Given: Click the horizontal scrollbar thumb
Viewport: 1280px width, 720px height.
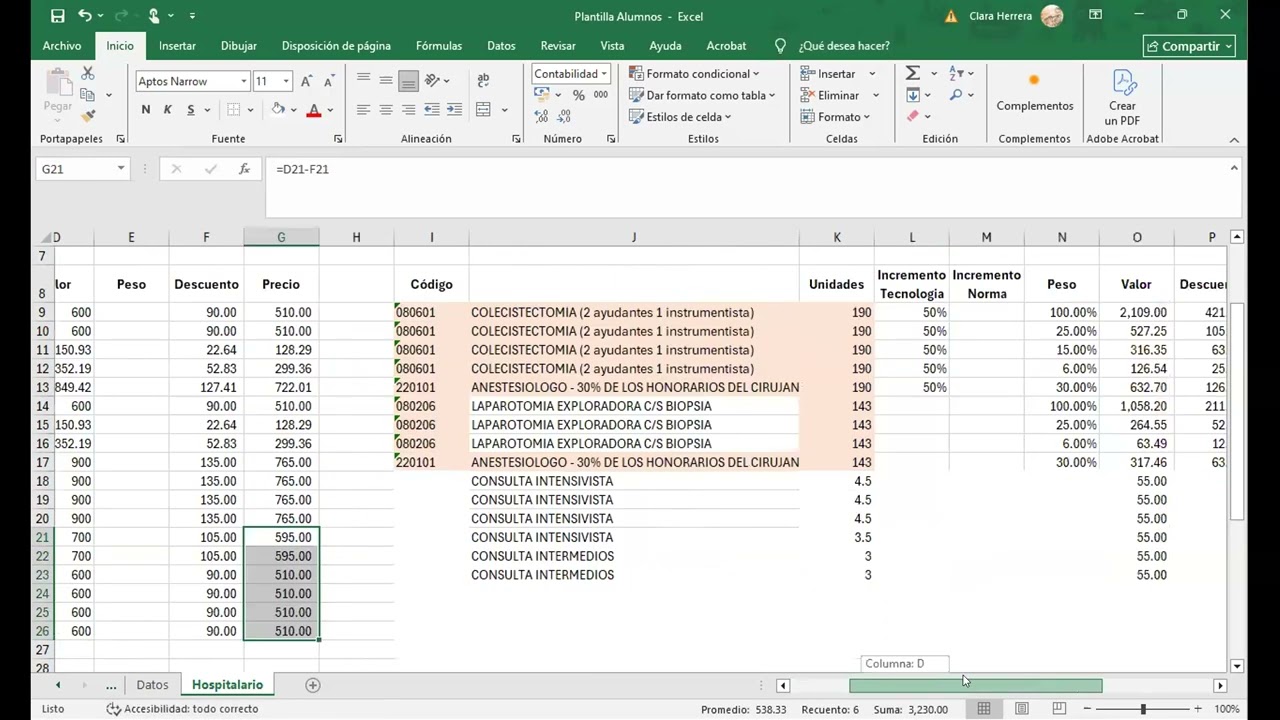Looking at the screenshot, I should click(976, 686).
